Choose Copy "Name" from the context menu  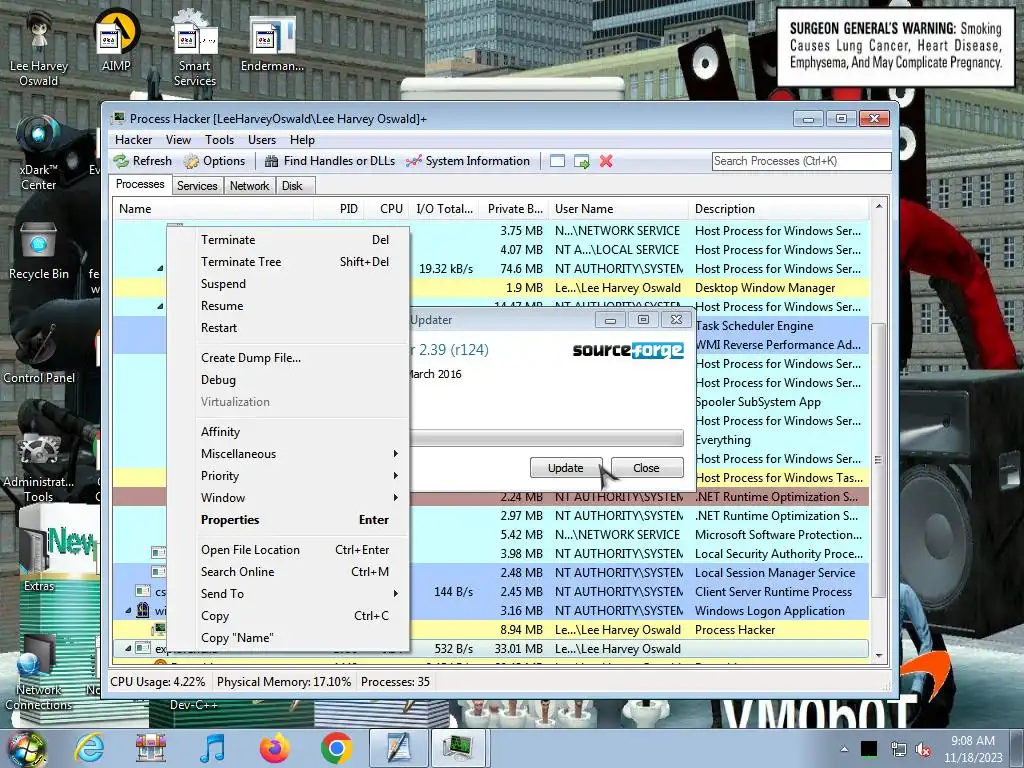coord(289,638)
